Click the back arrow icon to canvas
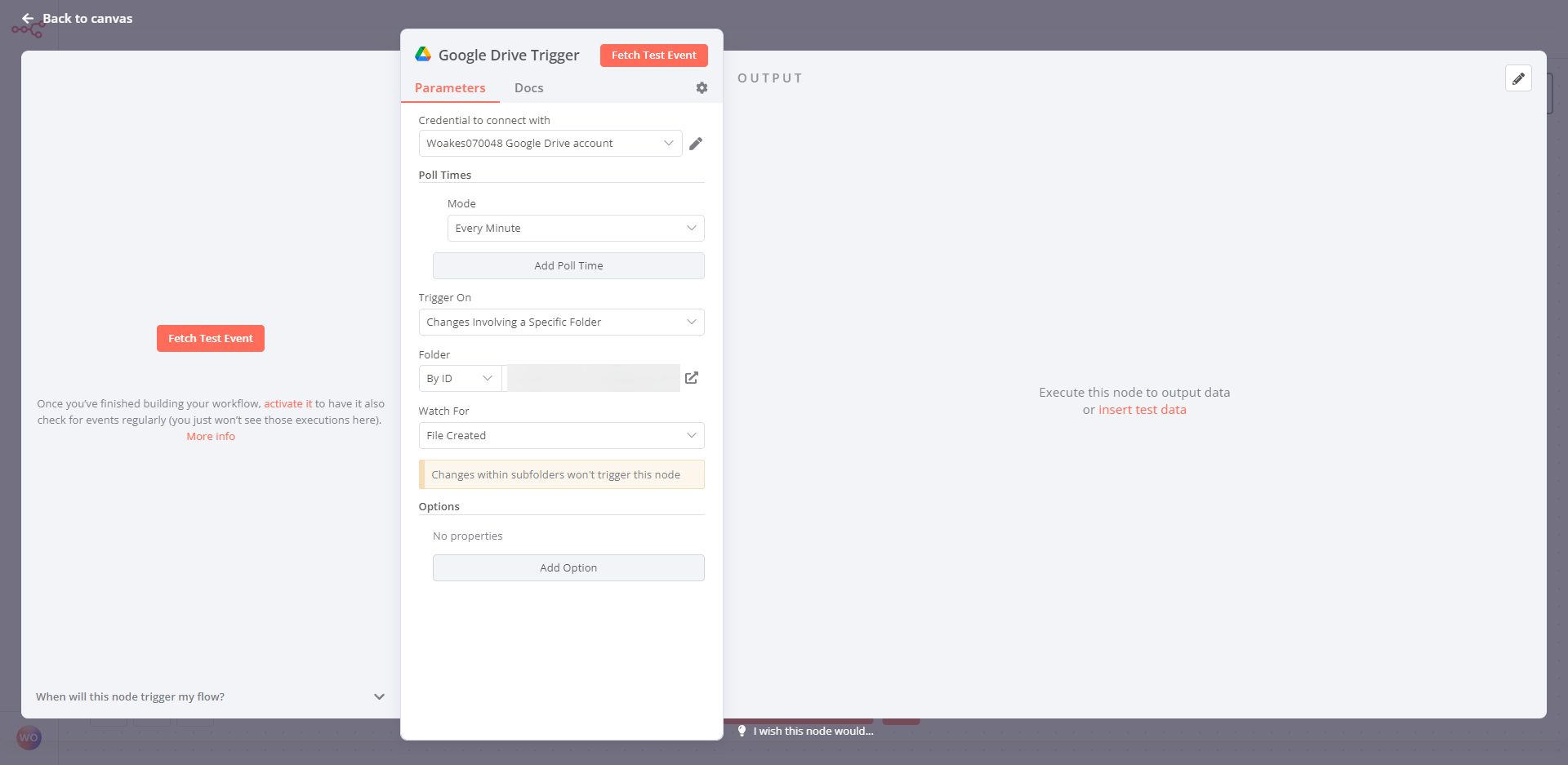 coord(28,18)
